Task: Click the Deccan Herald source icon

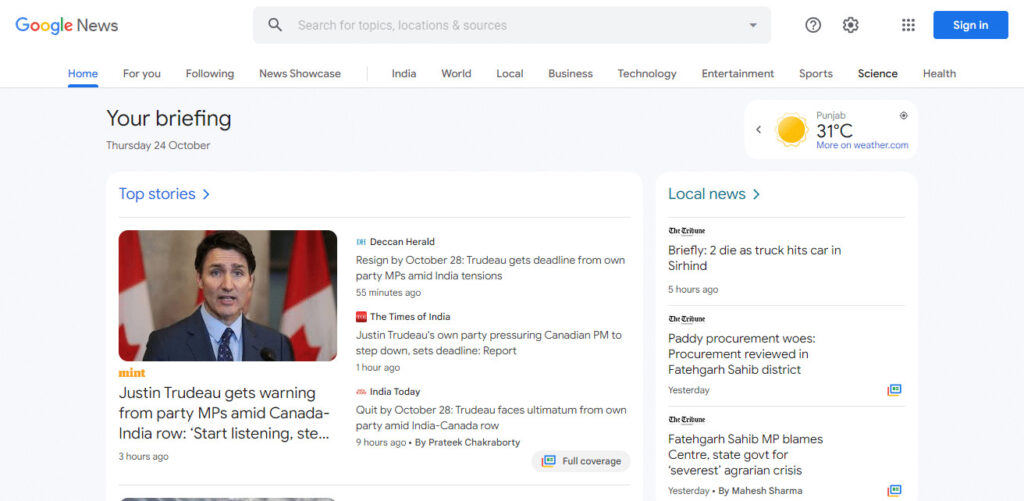Action: (x=361, y=242)
